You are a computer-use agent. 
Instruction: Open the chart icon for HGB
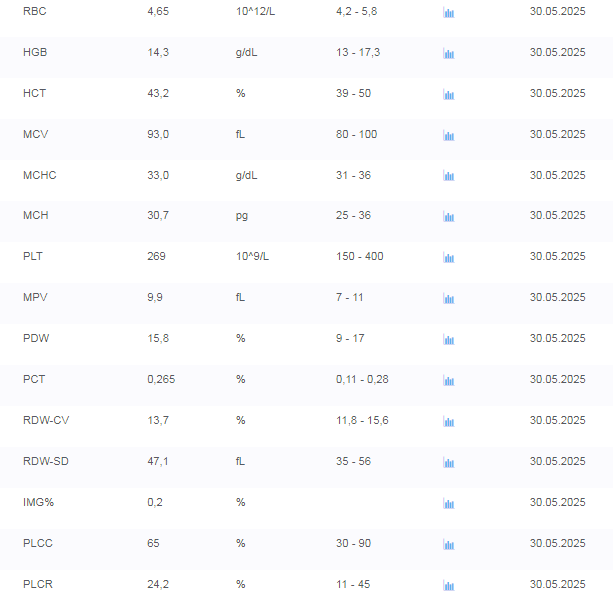click(x=449, y=53)
